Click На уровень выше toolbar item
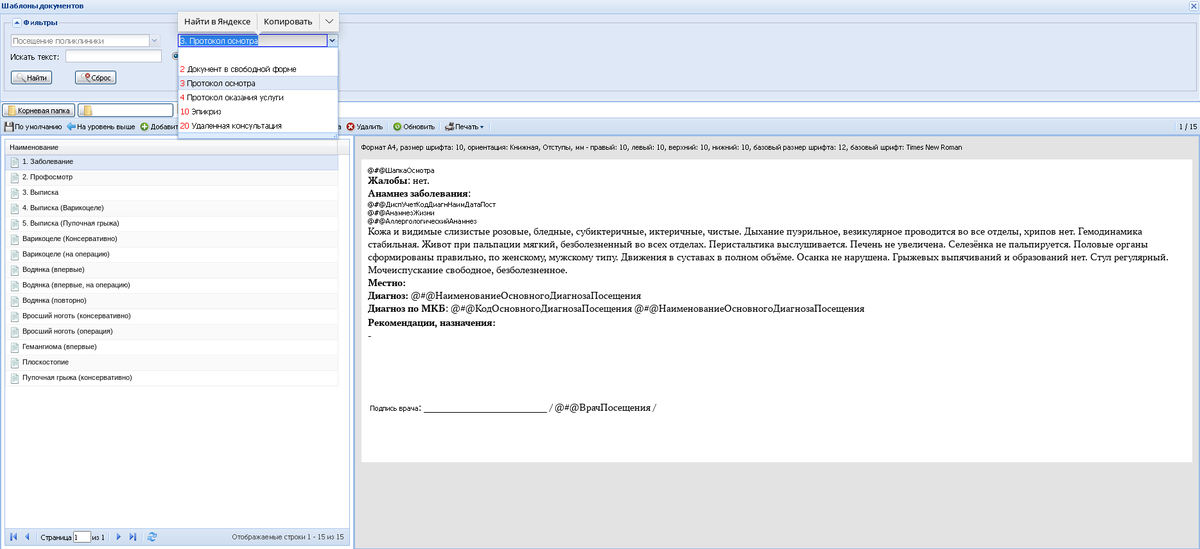This screenshot has height=549, width=1200. [101, 127]
